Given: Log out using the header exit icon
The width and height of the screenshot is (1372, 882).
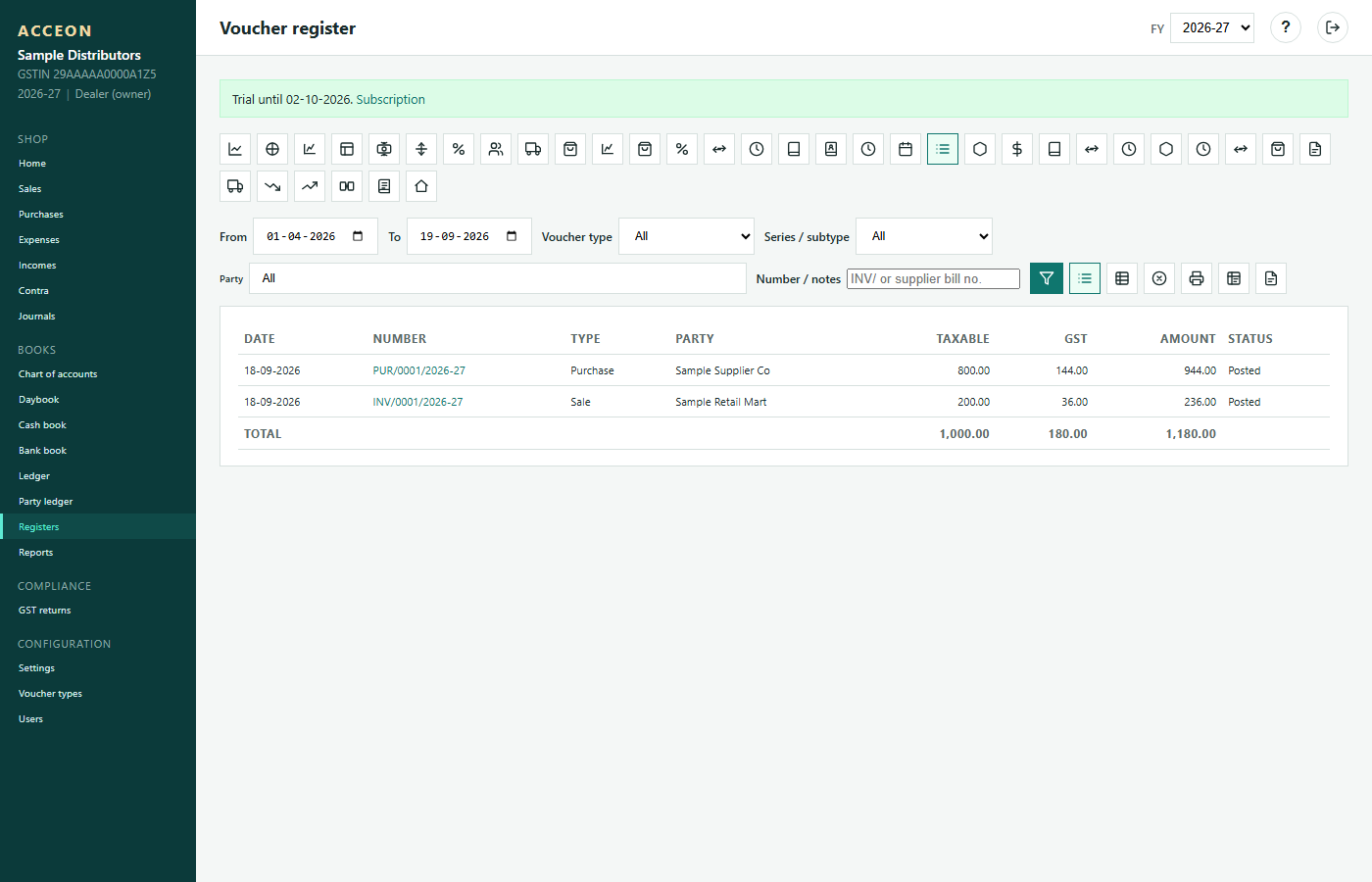Looking at the screenshot, I should tap(1333, 27).
